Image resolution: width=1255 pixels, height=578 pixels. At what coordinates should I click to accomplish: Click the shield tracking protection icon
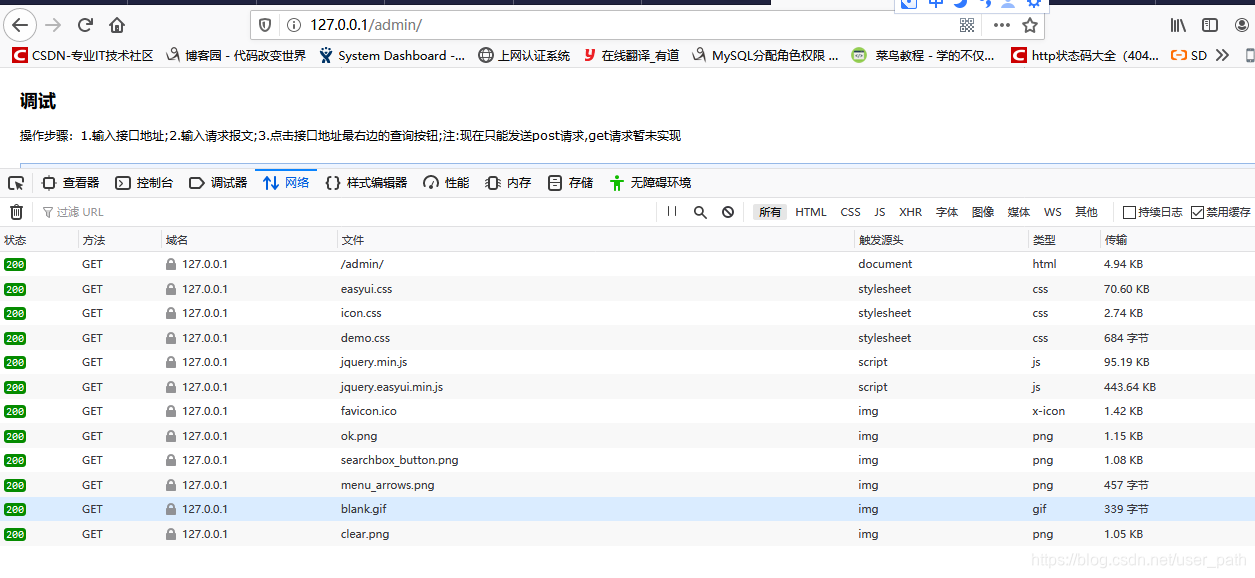point(265,25)
